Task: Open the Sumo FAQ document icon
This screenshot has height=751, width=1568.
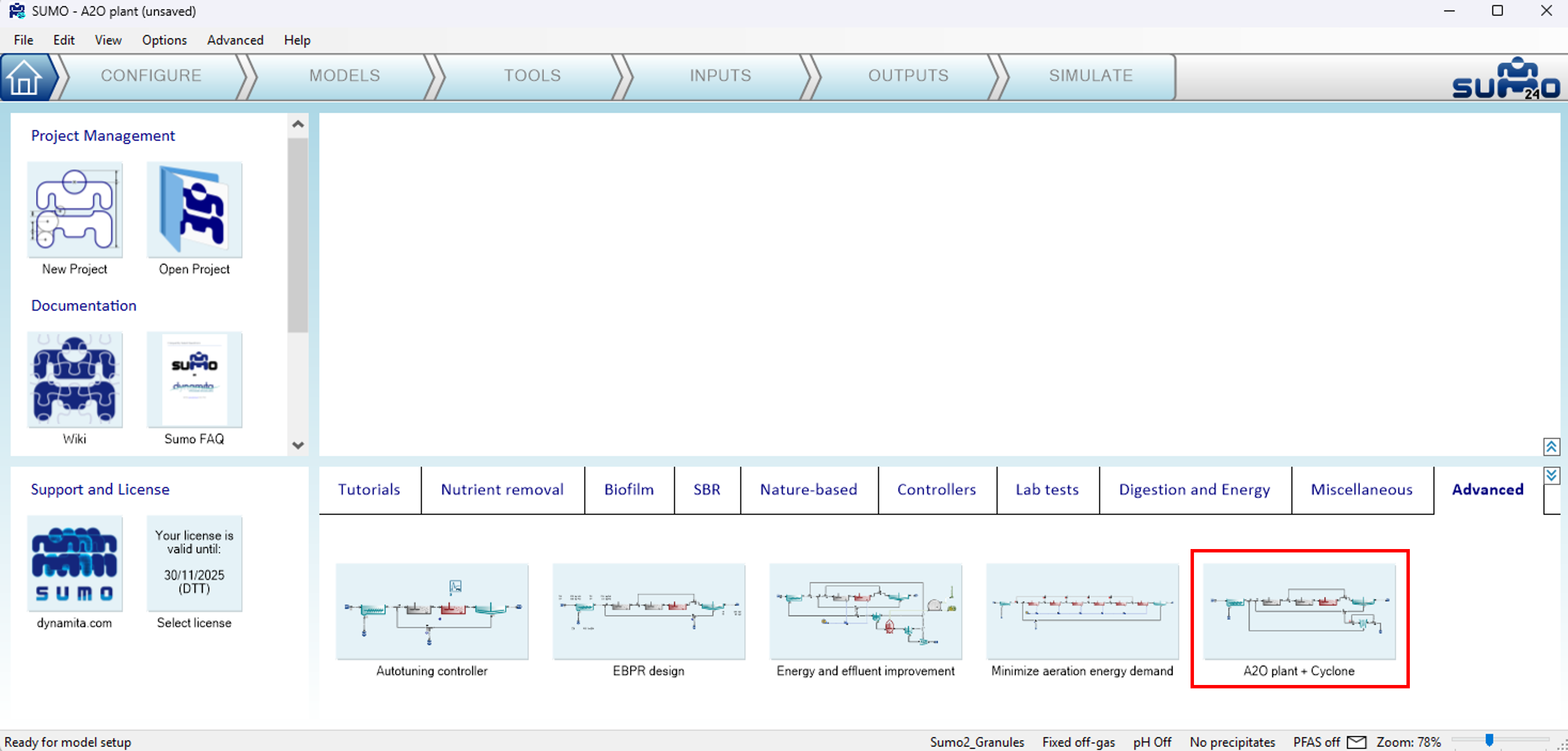Action: 194,380
